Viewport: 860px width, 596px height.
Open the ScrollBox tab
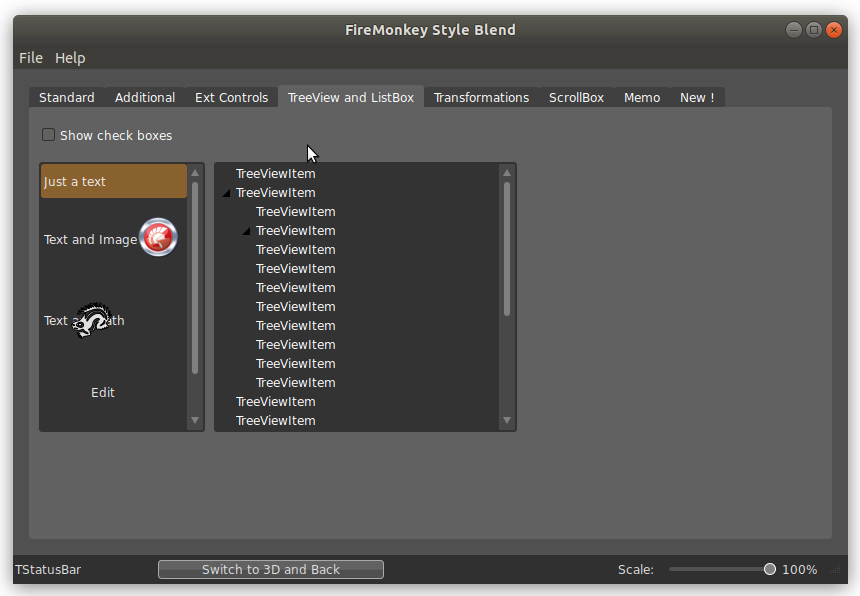pos(576,98)
